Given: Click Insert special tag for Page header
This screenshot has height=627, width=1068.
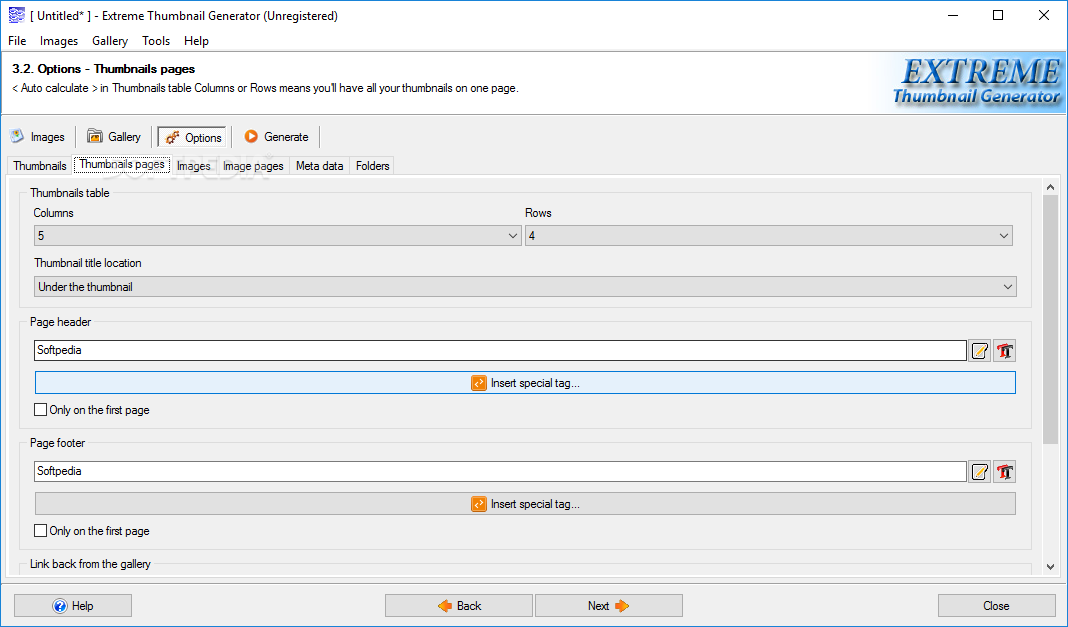Looking at the screenshot, I should tap(525, 383).
